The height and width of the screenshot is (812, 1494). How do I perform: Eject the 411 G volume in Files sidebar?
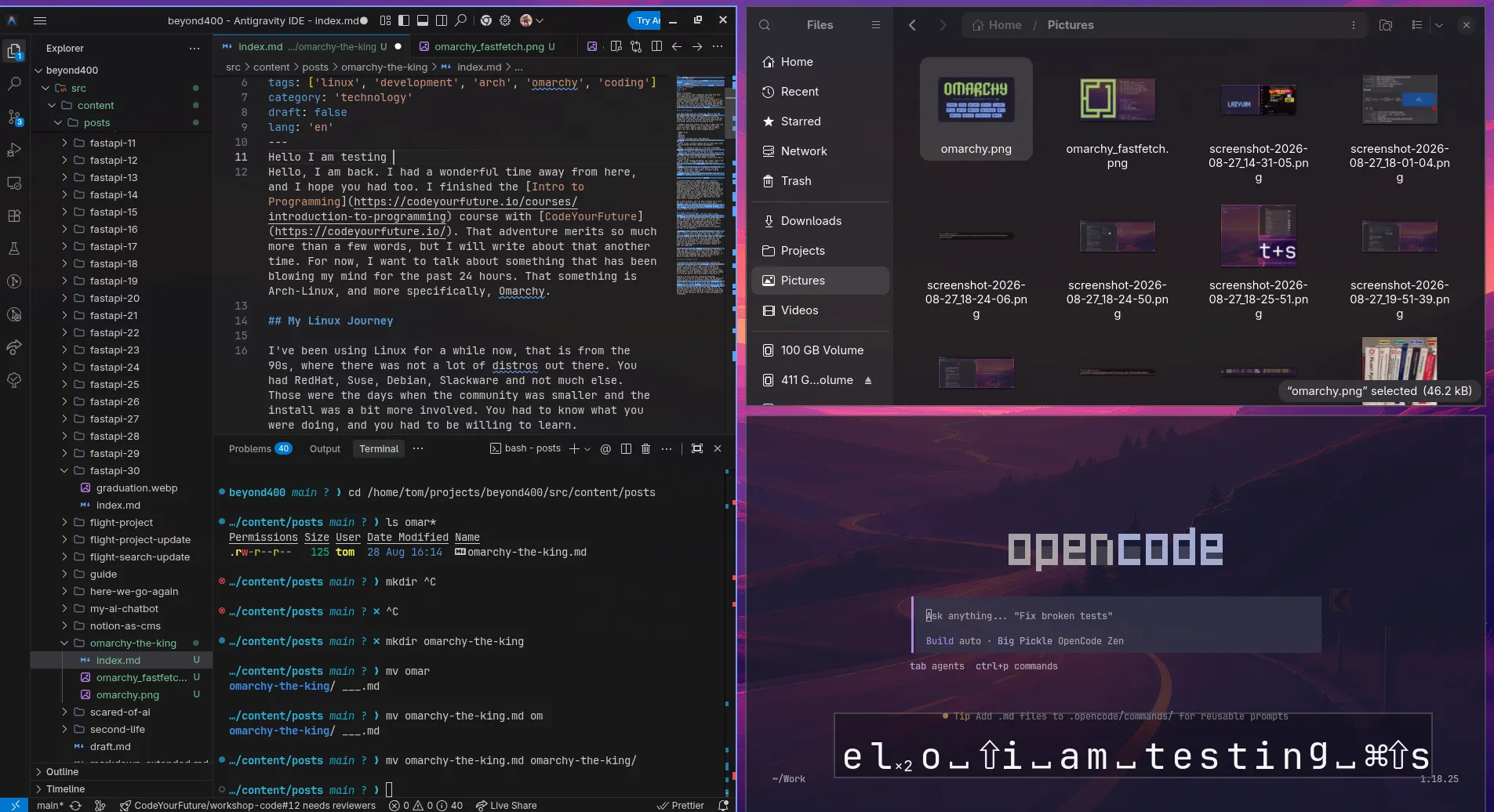(868, 380)
